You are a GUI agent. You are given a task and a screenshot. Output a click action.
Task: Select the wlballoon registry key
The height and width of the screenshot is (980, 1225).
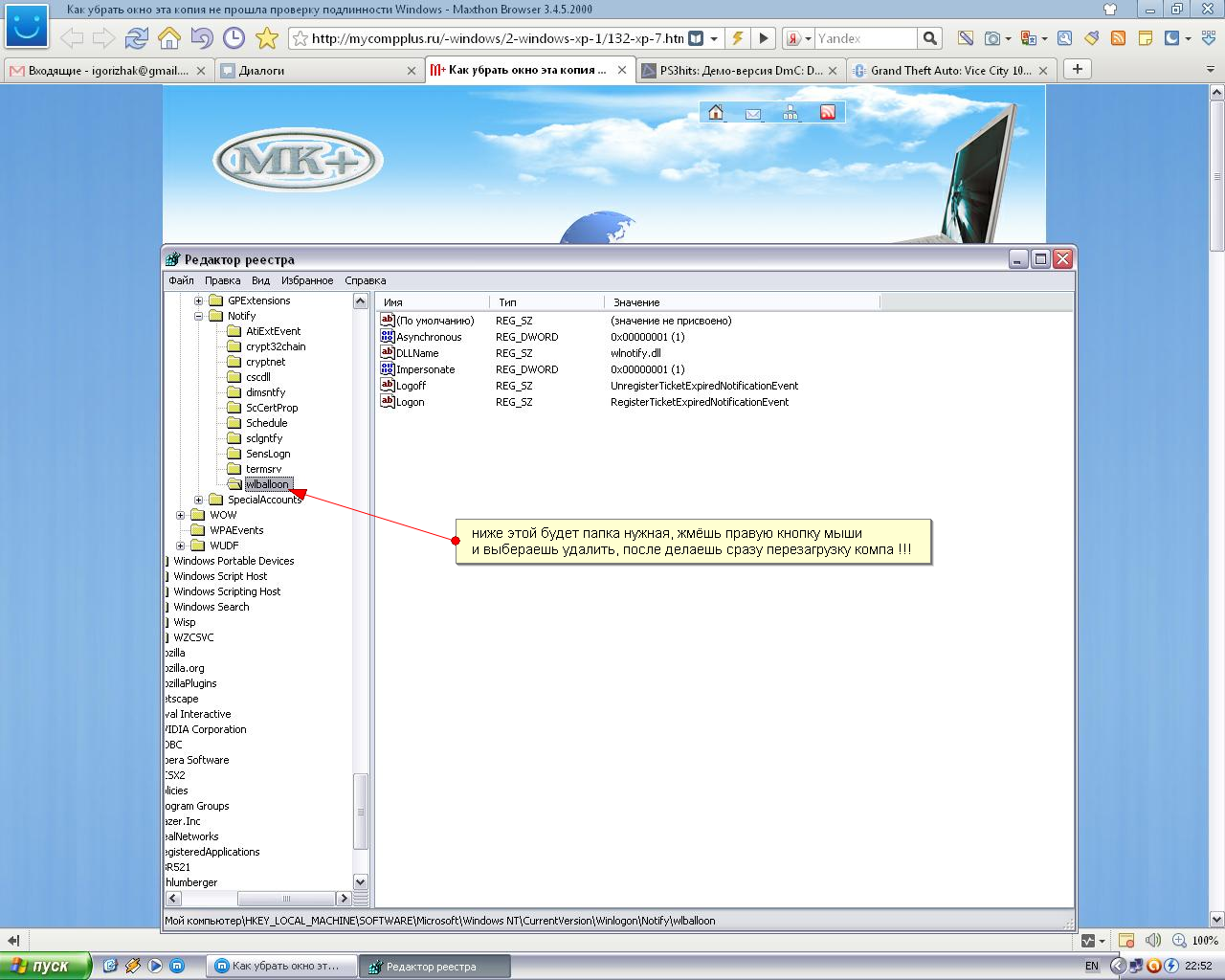coord(267,484)
